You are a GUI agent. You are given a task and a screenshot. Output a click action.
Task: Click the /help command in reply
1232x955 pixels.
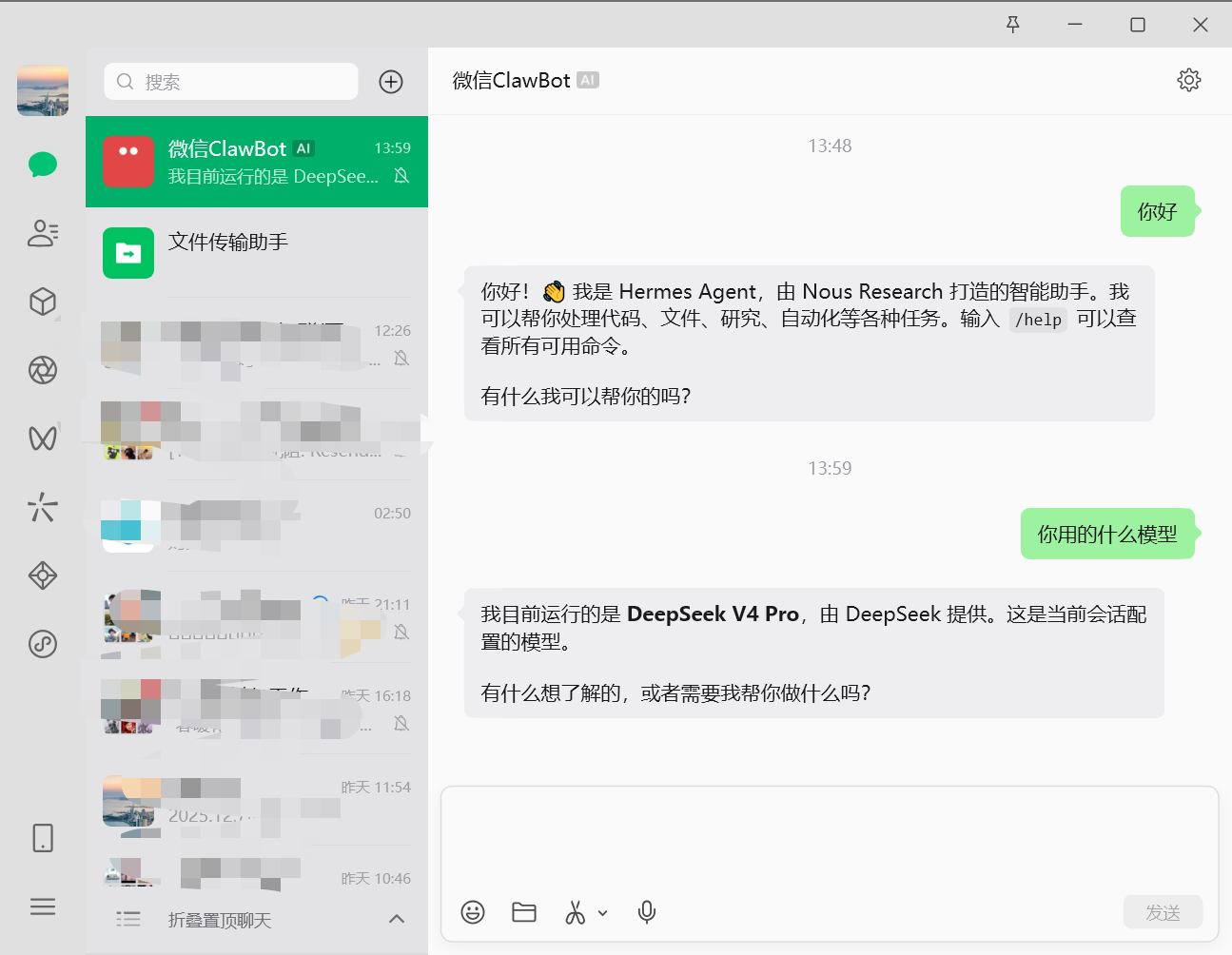tap(1038, 320)
